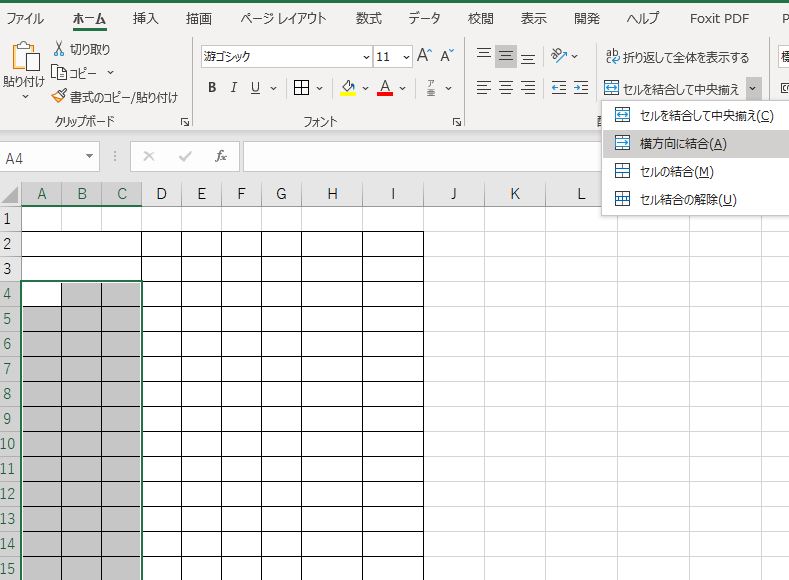The image size is (789, 580).
Task: Click column header H
Action: click(331, 194)
